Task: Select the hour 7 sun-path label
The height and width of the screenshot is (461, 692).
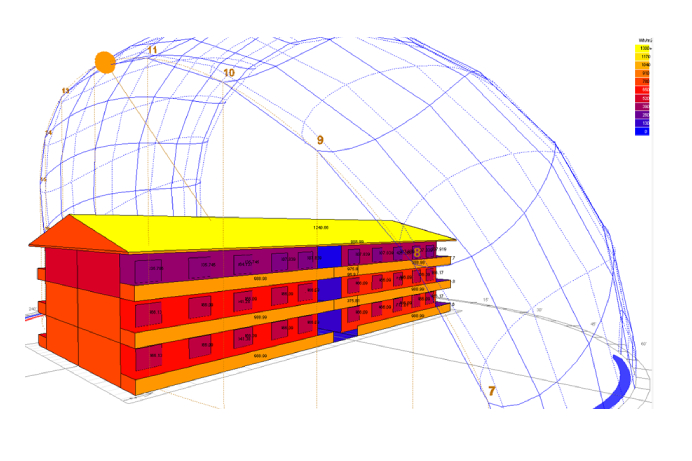Action: coord(491,391)
